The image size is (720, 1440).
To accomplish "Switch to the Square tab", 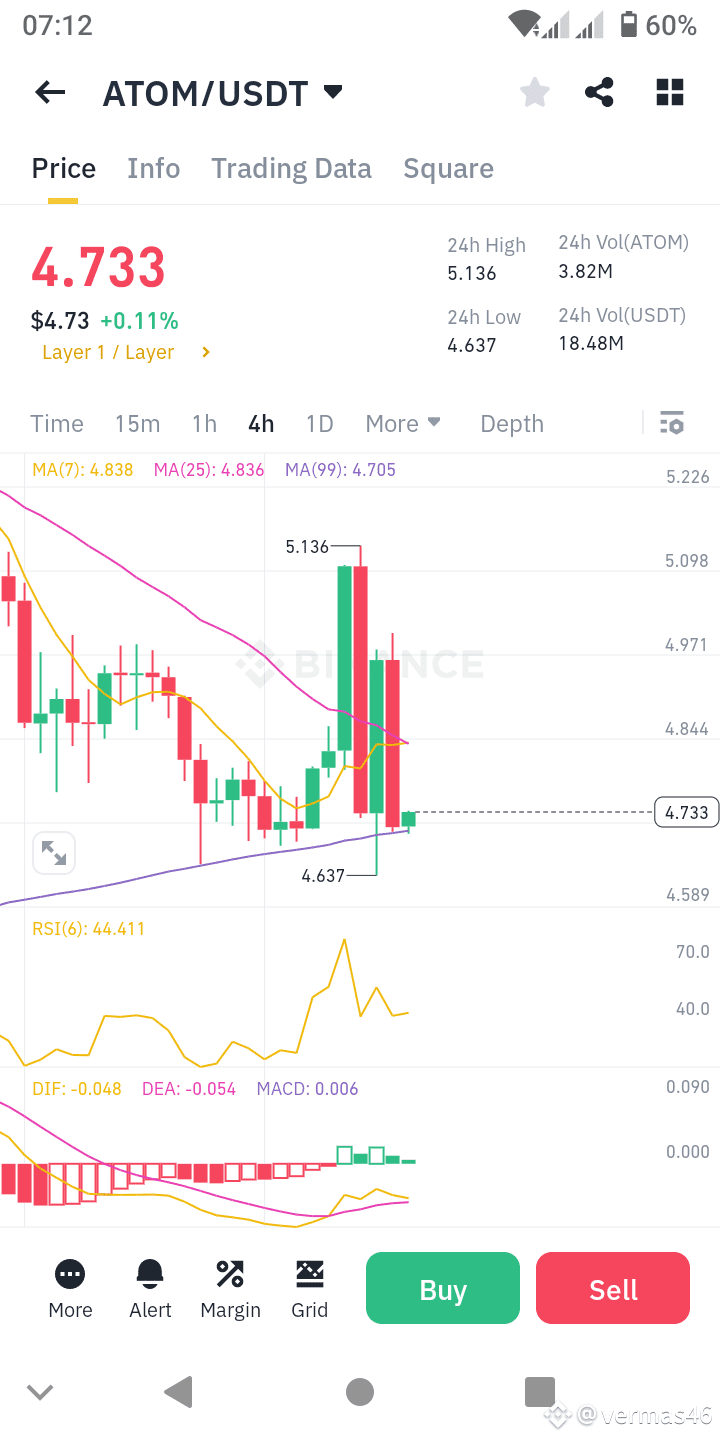I will (448, 168).
